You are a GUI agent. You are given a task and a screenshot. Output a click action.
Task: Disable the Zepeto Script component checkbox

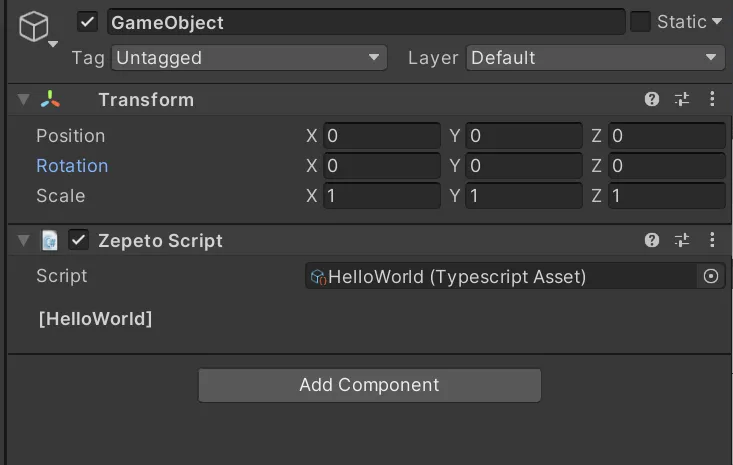point(78,240)
